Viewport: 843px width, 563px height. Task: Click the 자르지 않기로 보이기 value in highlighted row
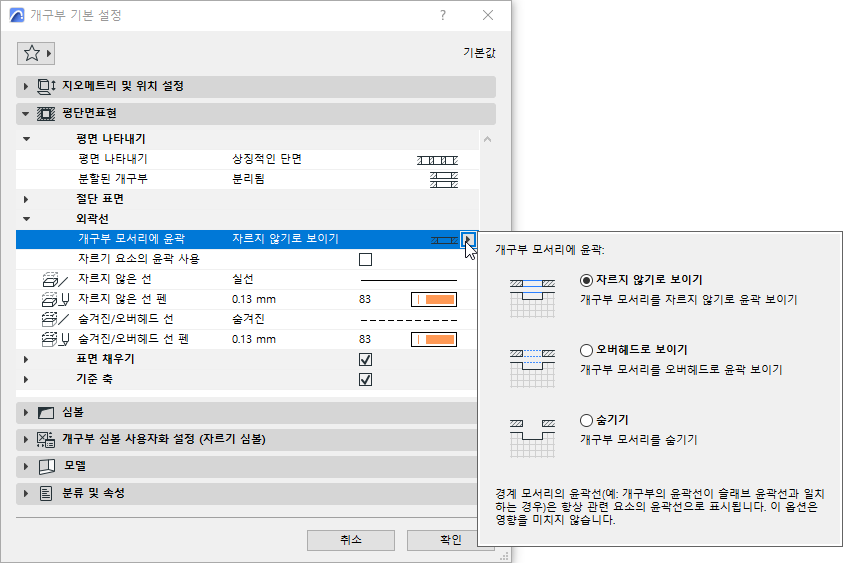click(x=285, y=239)
